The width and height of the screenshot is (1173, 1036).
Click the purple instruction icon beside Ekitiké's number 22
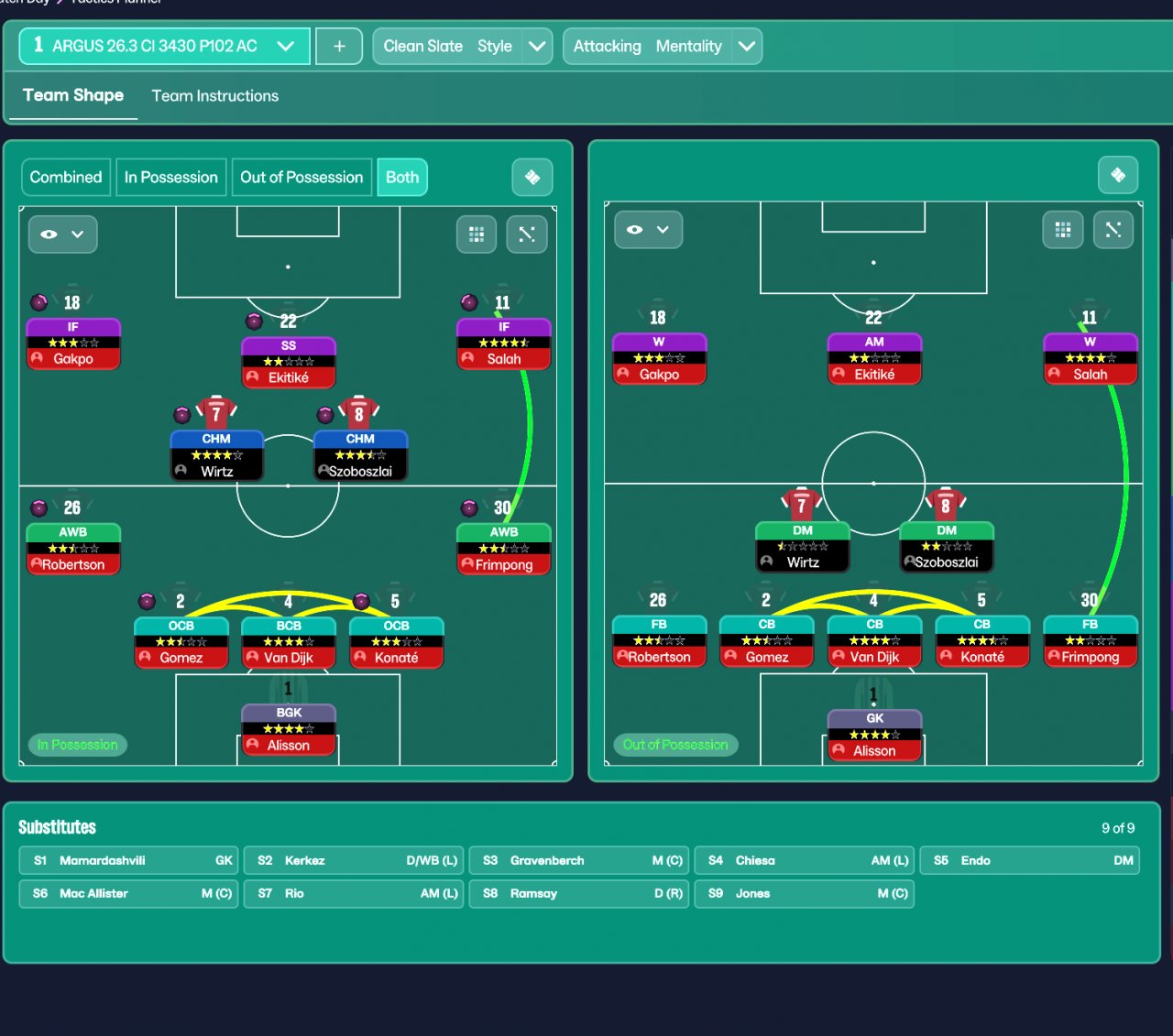tap(255, 321)
